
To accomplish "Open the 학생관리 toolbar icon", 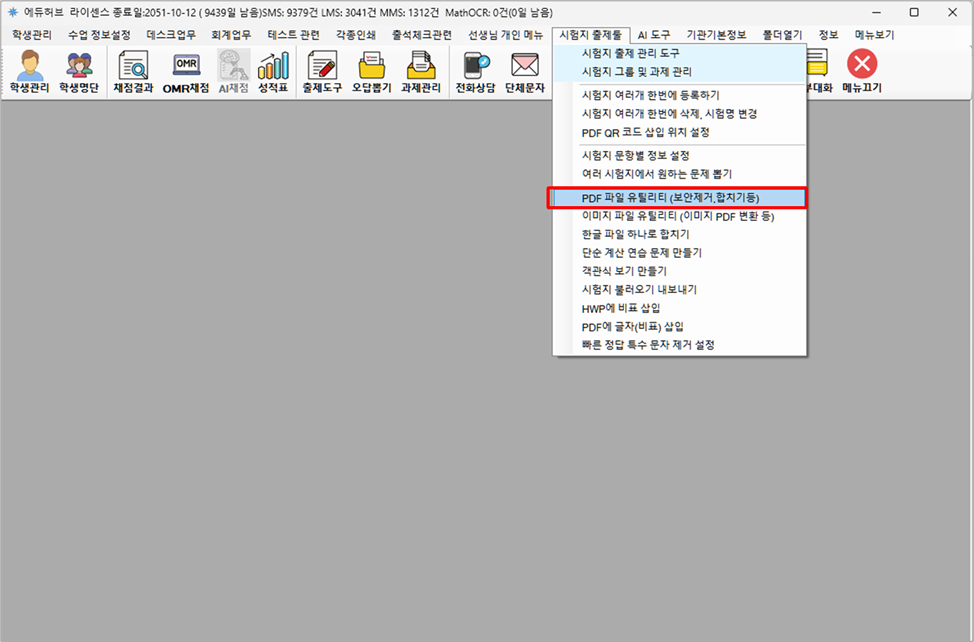I will point(30,70).
